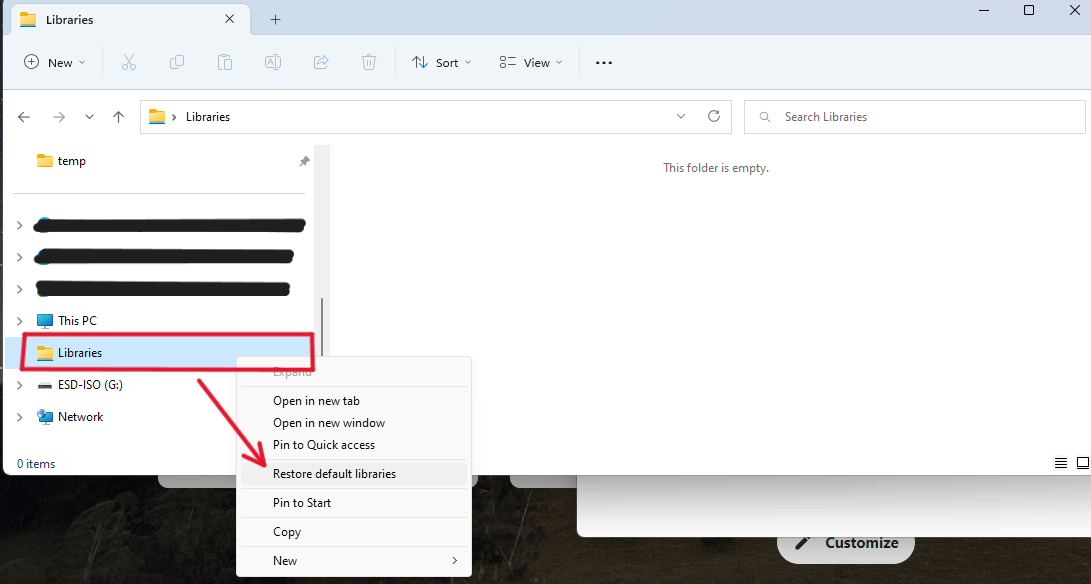Click the folder icon in address bar
Screen dimensions: 1091x584
[x=157, y=117]
